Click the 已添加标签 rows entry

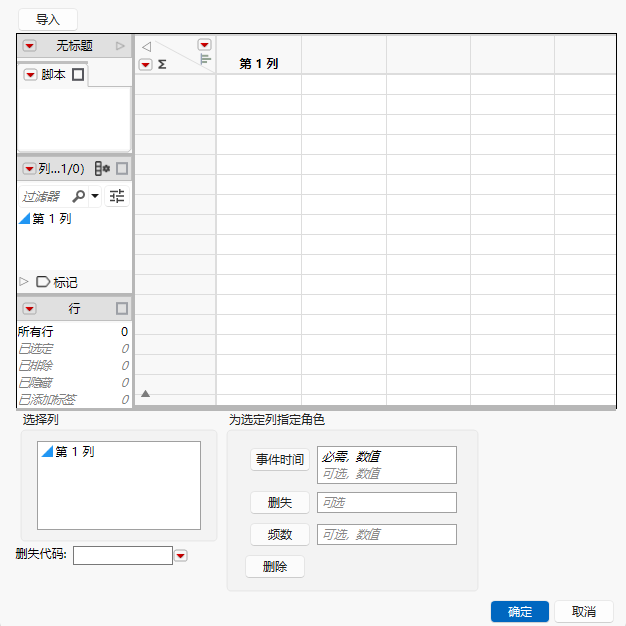[73, 399]
